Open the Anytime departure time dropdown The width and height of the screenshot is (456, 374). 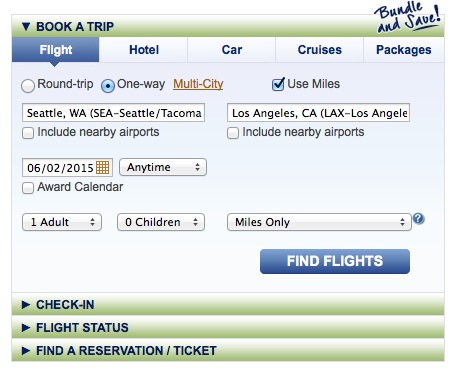(163, 167)
